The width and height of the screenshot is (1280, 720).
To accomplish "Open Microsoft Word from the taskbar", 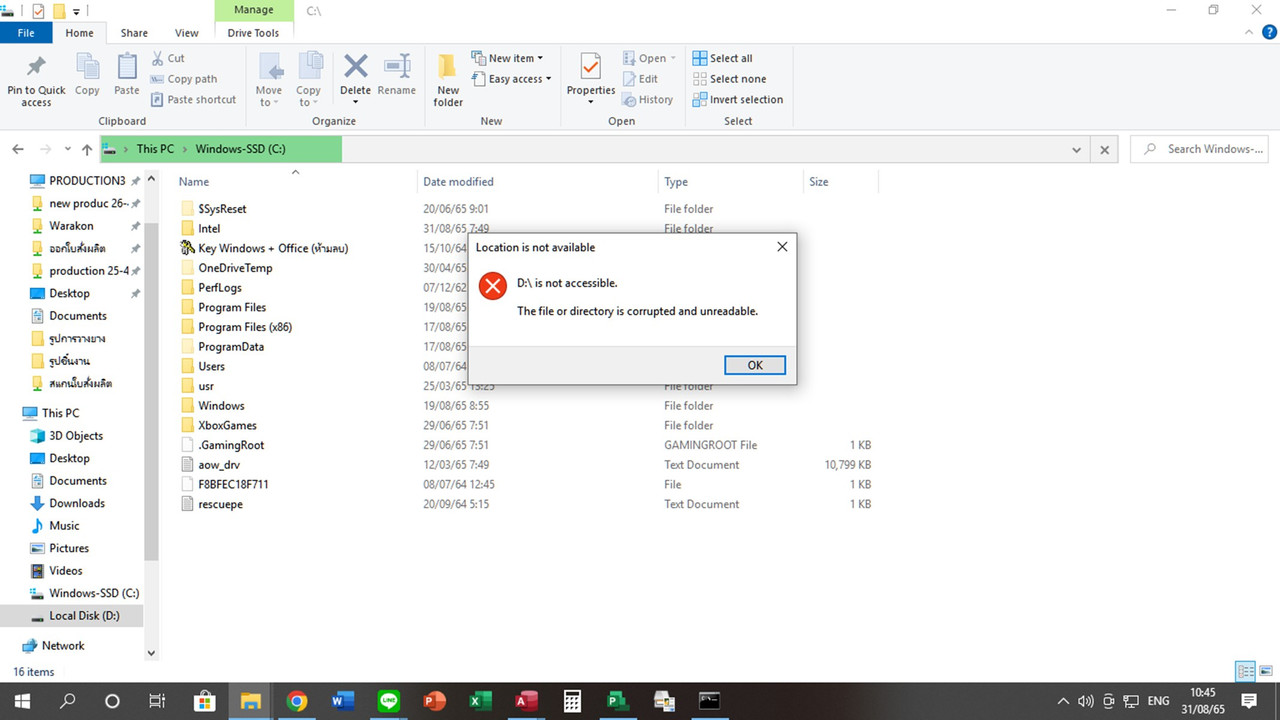I will click(x=342, y=701).
